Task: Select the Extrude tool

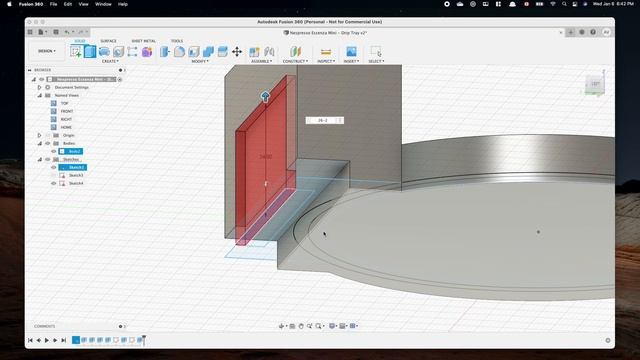Action: click(x=90, y=52)
